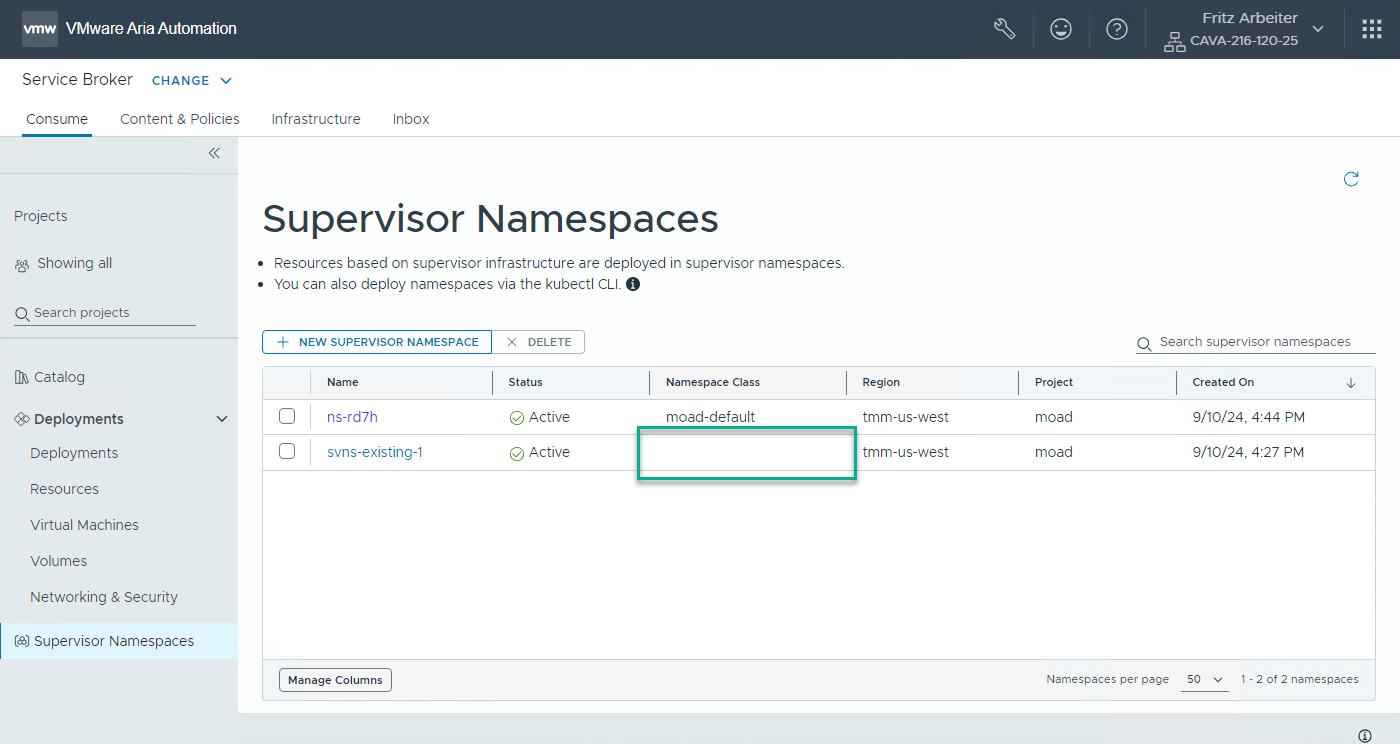The height and width of the screenshot is (744, 1400).
Task: Click the search projects magnifier icon
Action: [x=22, y=314]
